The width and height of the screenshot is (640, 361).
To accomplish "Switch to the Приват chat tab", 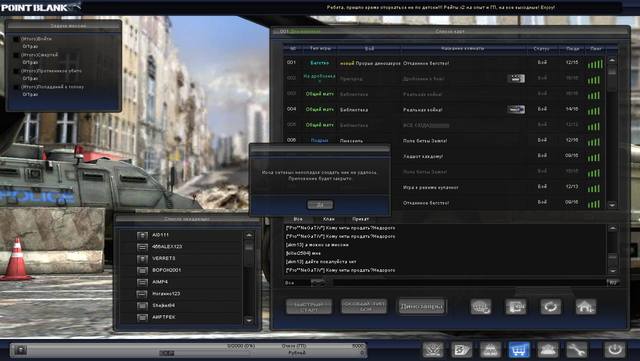I will click(x=360, y=219).
